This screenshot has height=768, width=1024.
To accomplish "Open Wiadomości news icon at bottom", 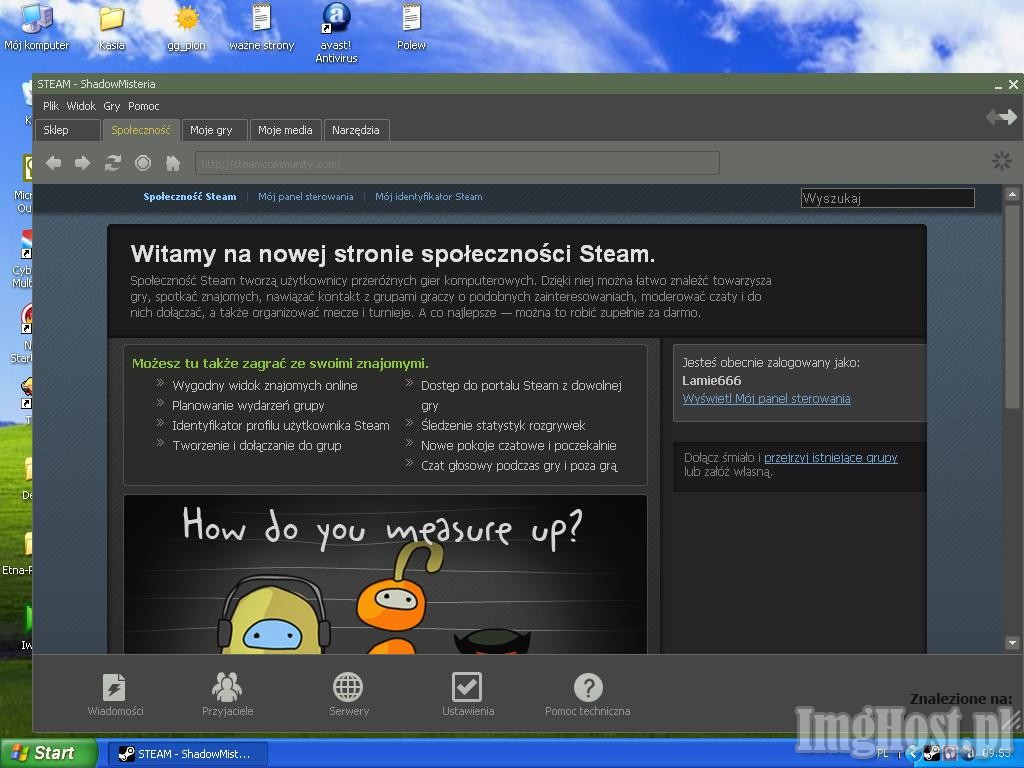I will point(115,694).
